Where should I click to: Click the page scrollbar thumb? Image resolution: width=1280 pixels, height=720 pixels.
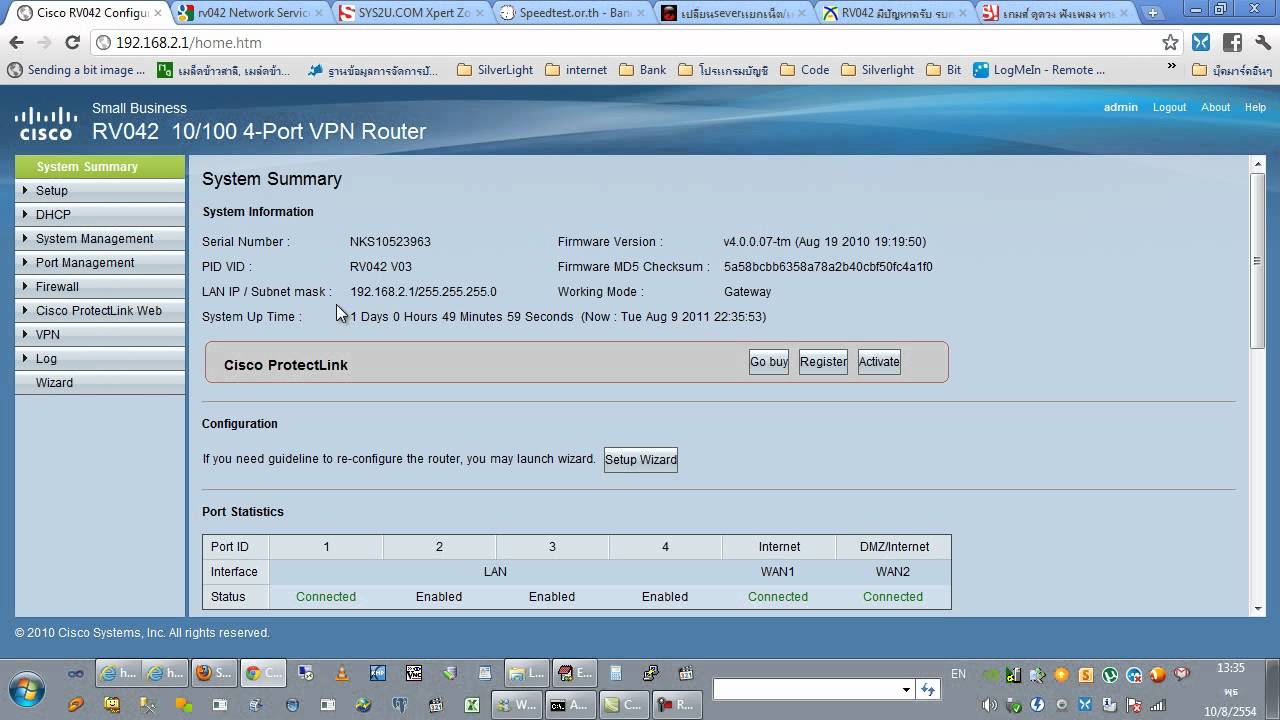pyautogui.click(x=1258, y=260)
